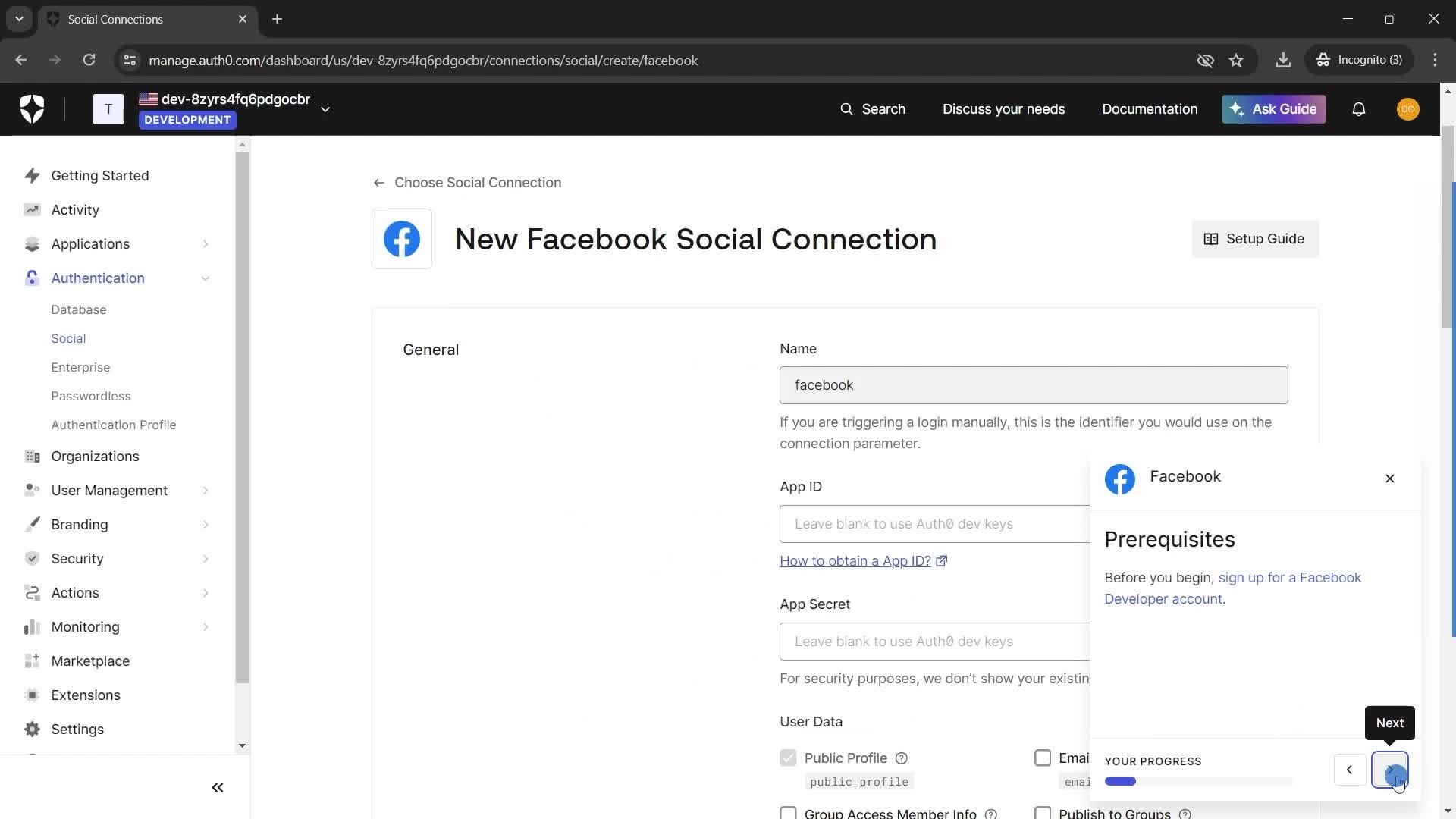Click the Facebook logo beside page title
1456x819 pixels.
[402, 239]
